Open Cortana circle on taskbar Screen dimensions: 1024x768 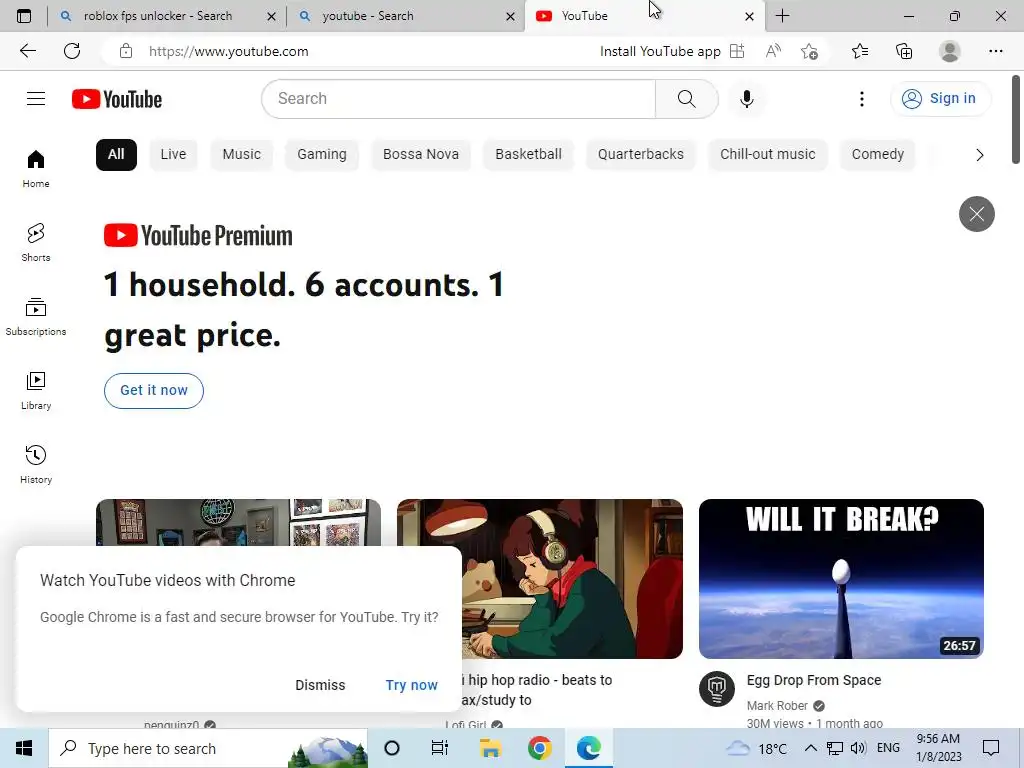coord(391,748)
